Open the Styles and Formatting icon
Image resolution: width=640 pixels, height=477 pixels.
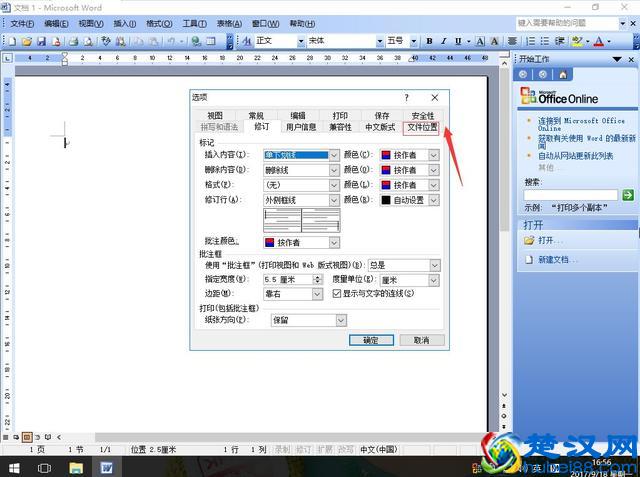tap(247, 41)
